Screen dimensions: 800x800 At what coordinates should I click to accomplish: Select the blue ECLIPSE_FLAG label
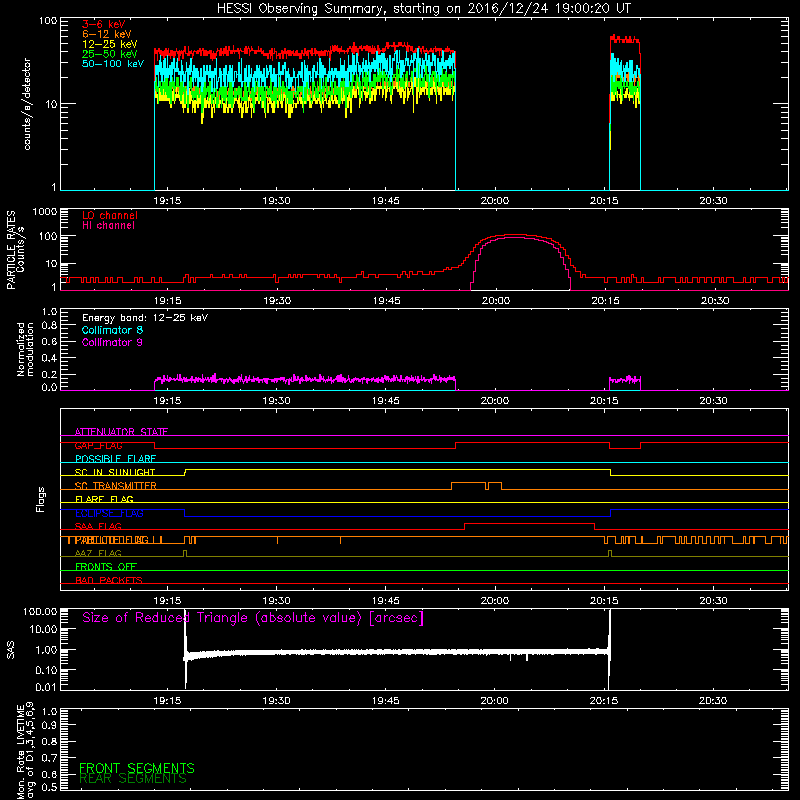(109, 513)
